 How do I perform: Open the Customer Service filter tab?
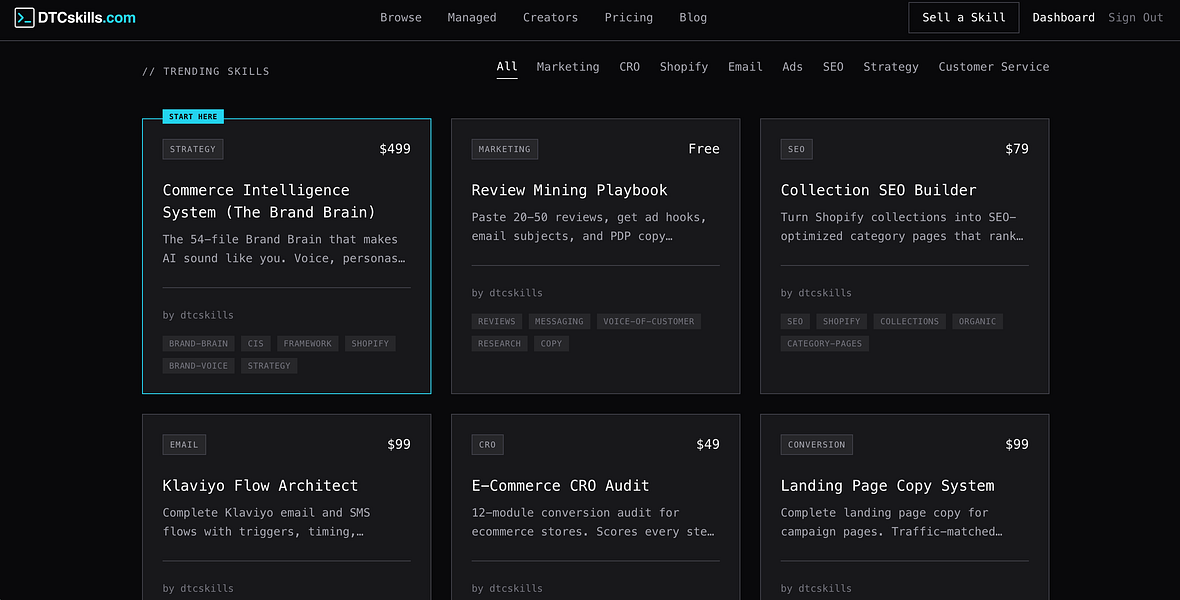993,67
